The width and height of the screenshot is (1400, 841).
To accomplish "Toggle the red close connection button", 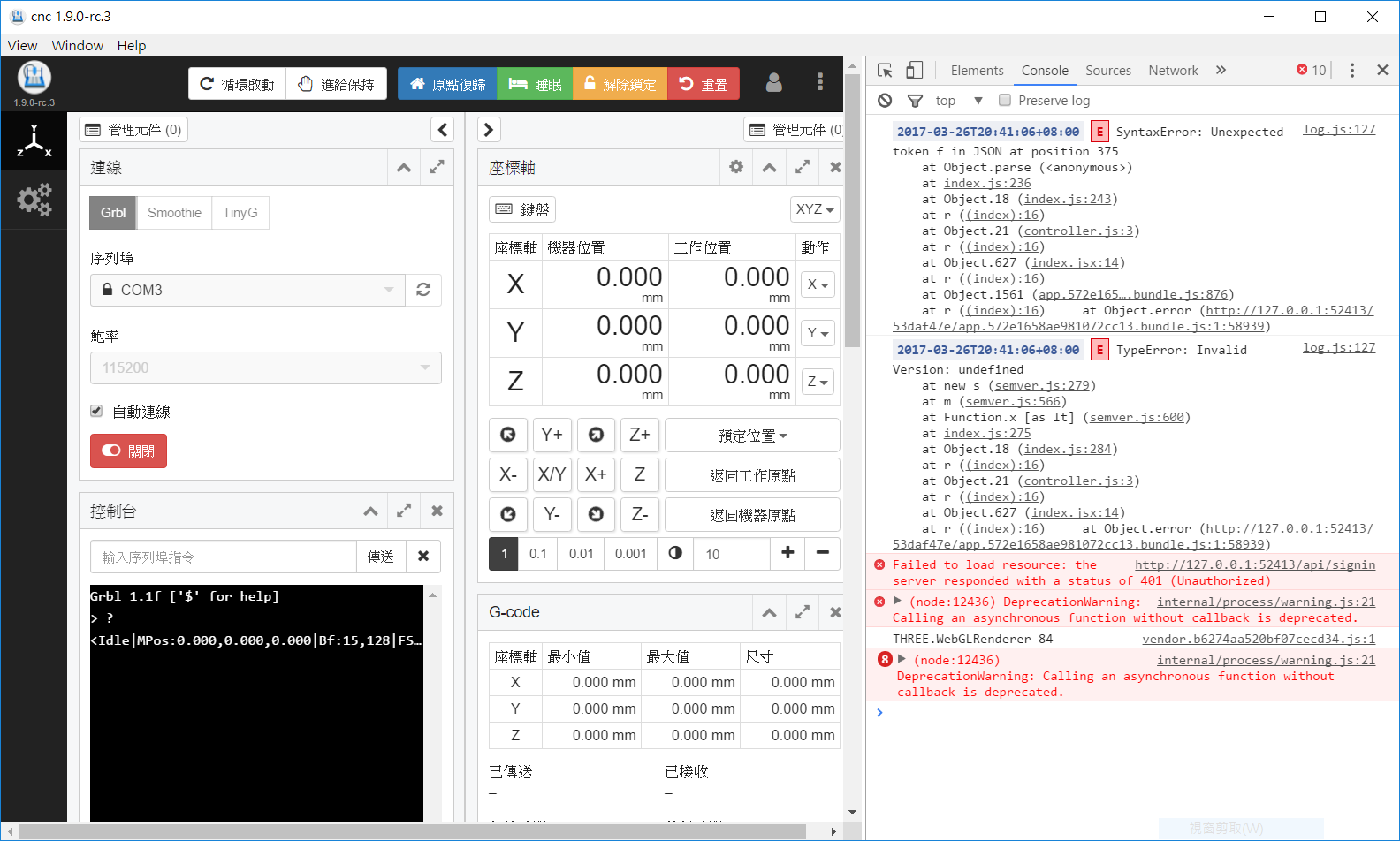I will 128,451.
